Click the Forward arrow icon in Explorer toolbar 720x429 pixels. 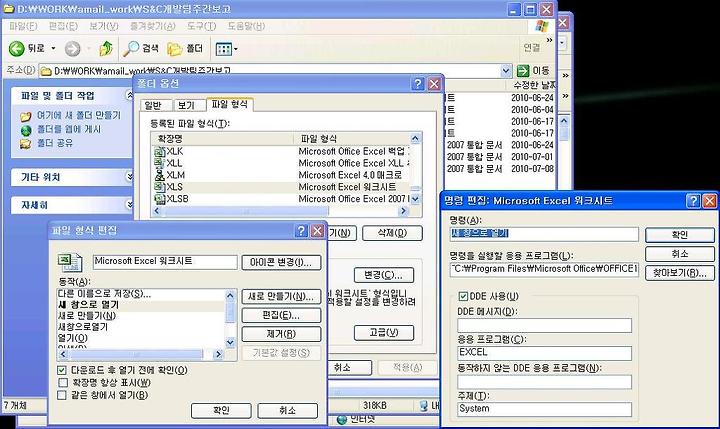[x=72, y=48]
